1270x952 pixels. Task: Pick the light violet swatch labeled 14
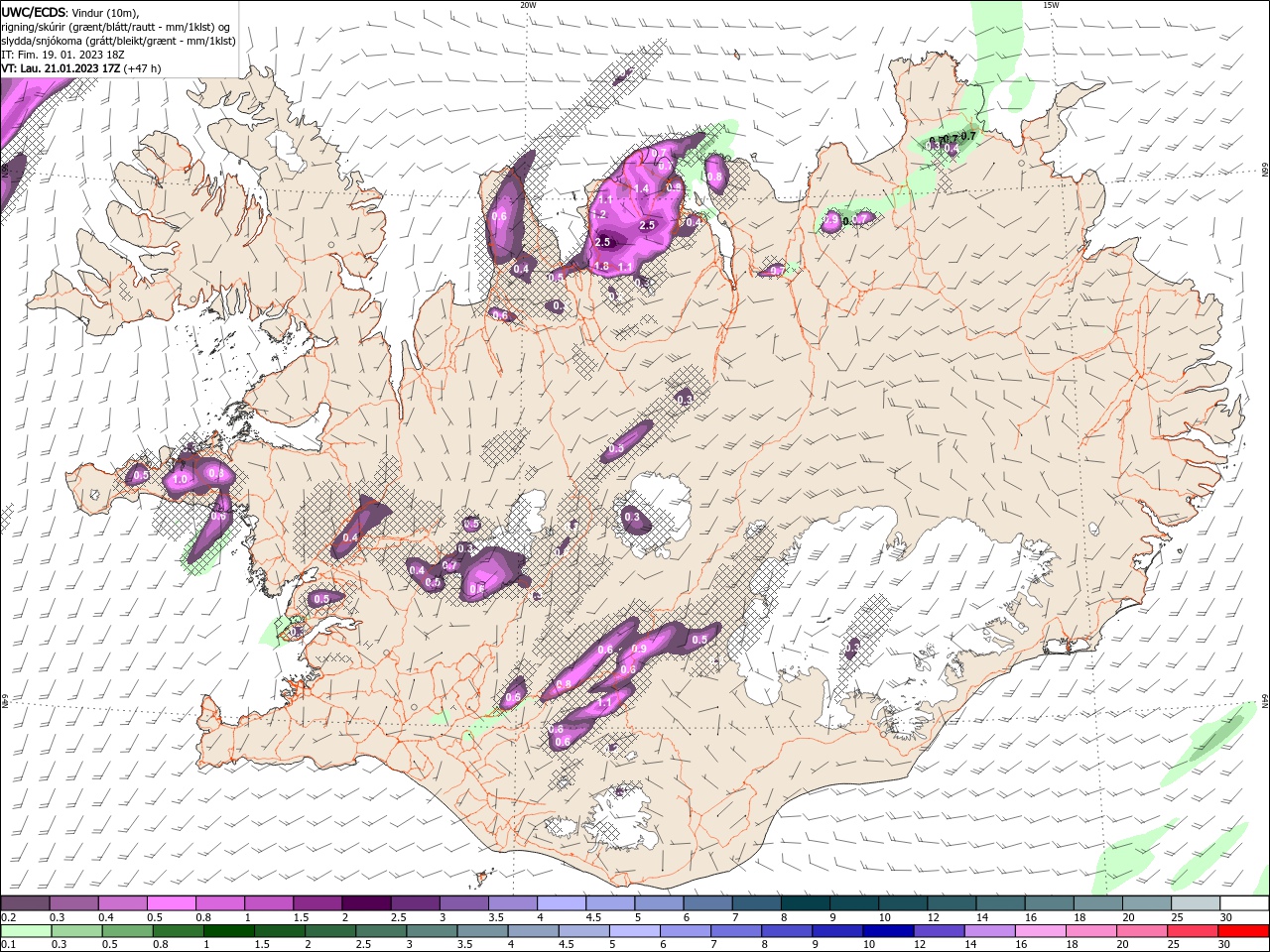tap(988, 931)
